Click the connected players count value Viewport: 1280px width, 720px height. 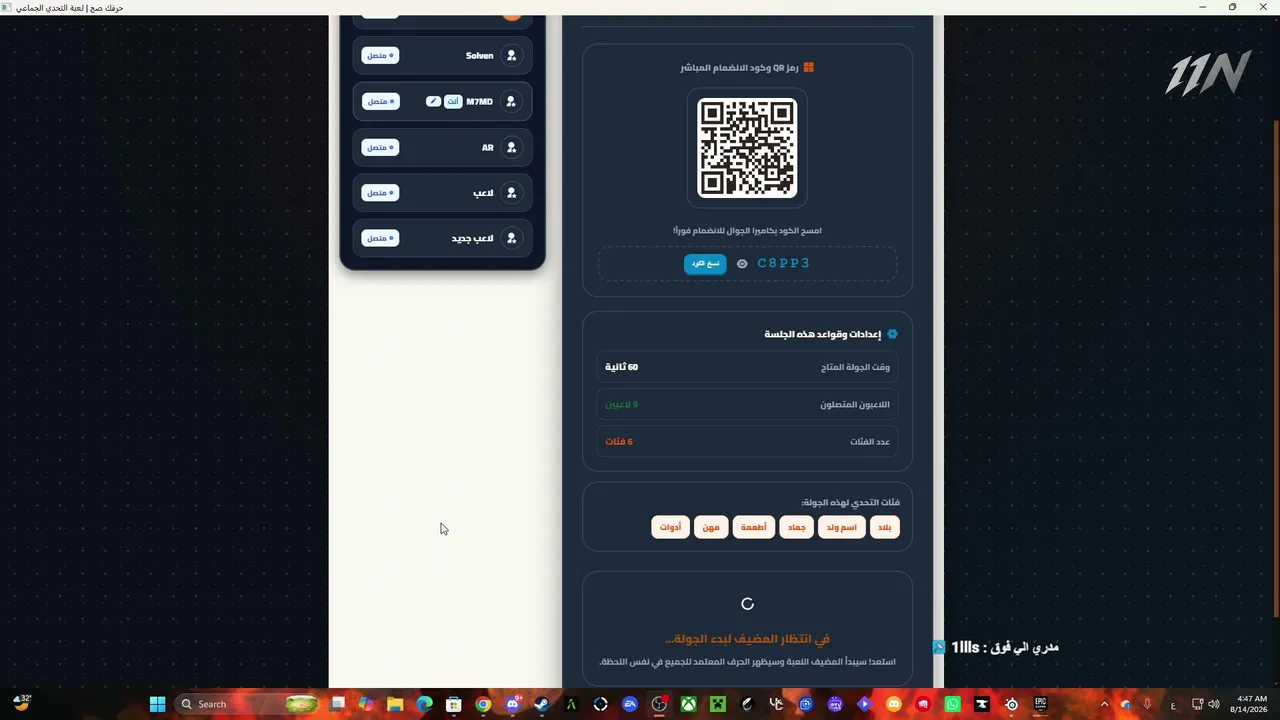click(621, 404)
